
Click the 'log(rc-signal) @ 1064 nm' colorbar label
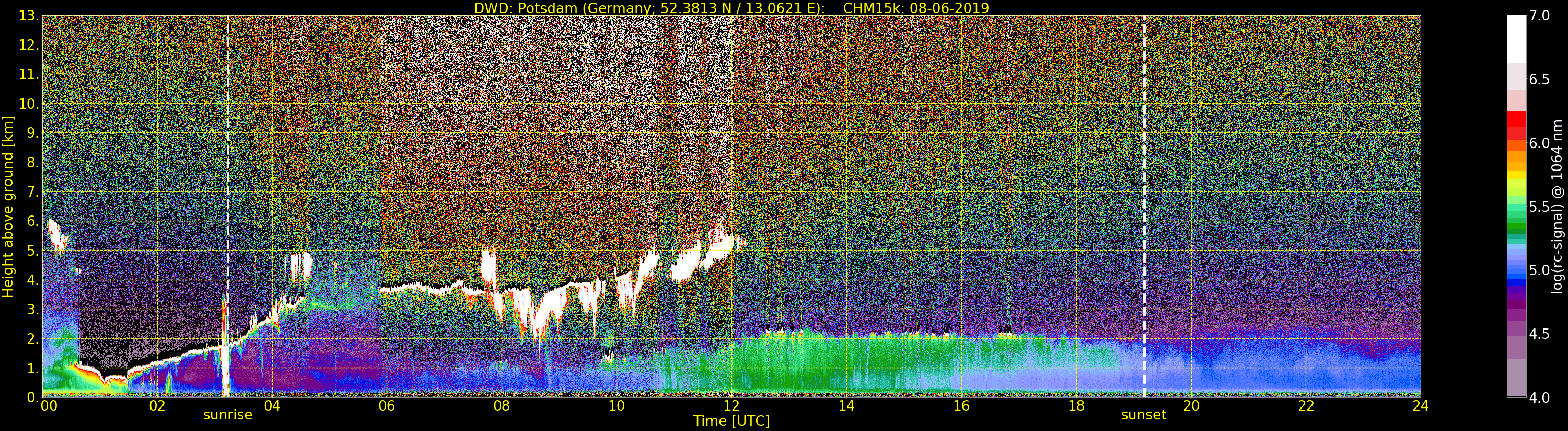[1558, 207]
